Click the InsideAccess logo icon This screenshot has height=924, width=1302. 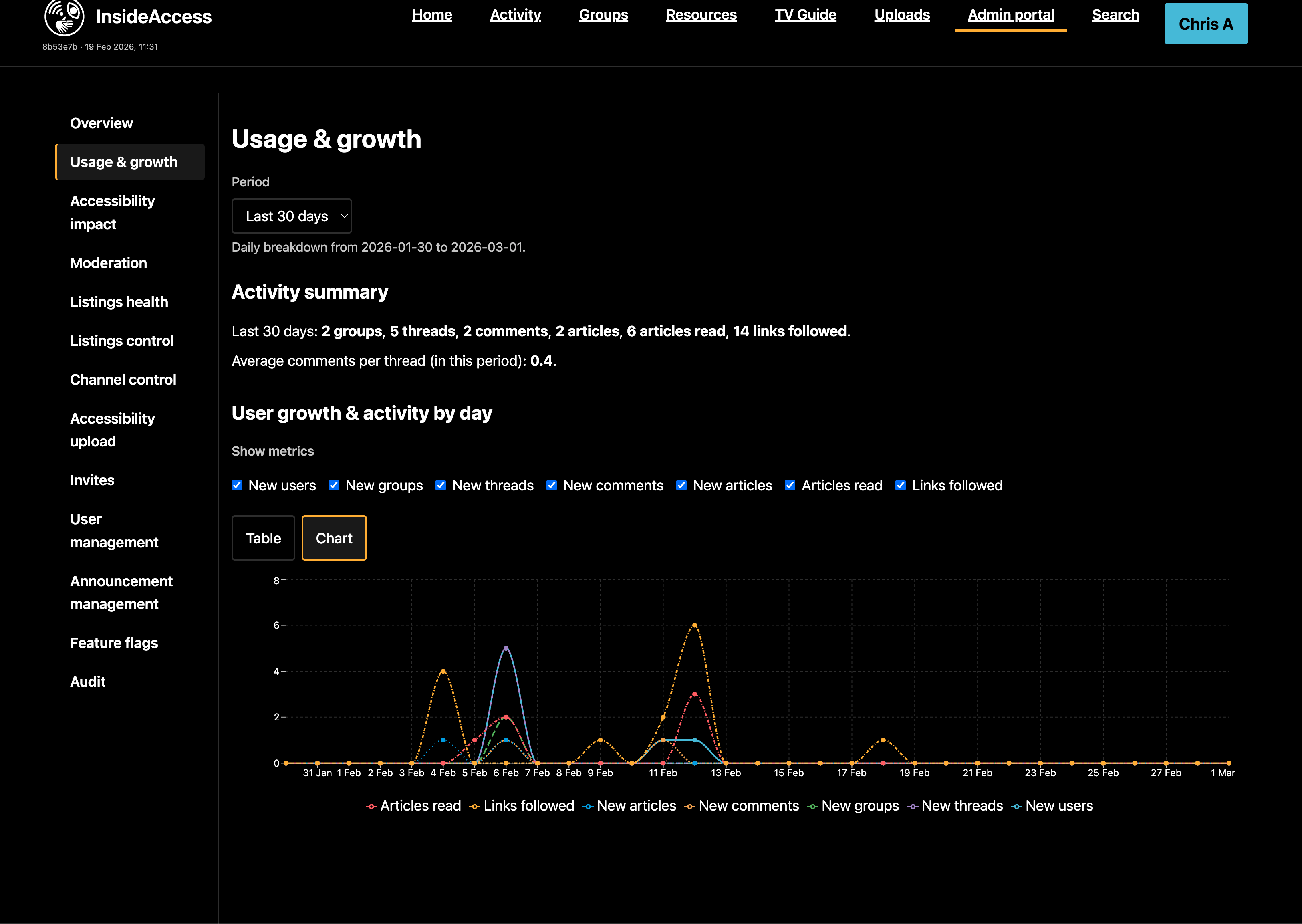[64, 17]
